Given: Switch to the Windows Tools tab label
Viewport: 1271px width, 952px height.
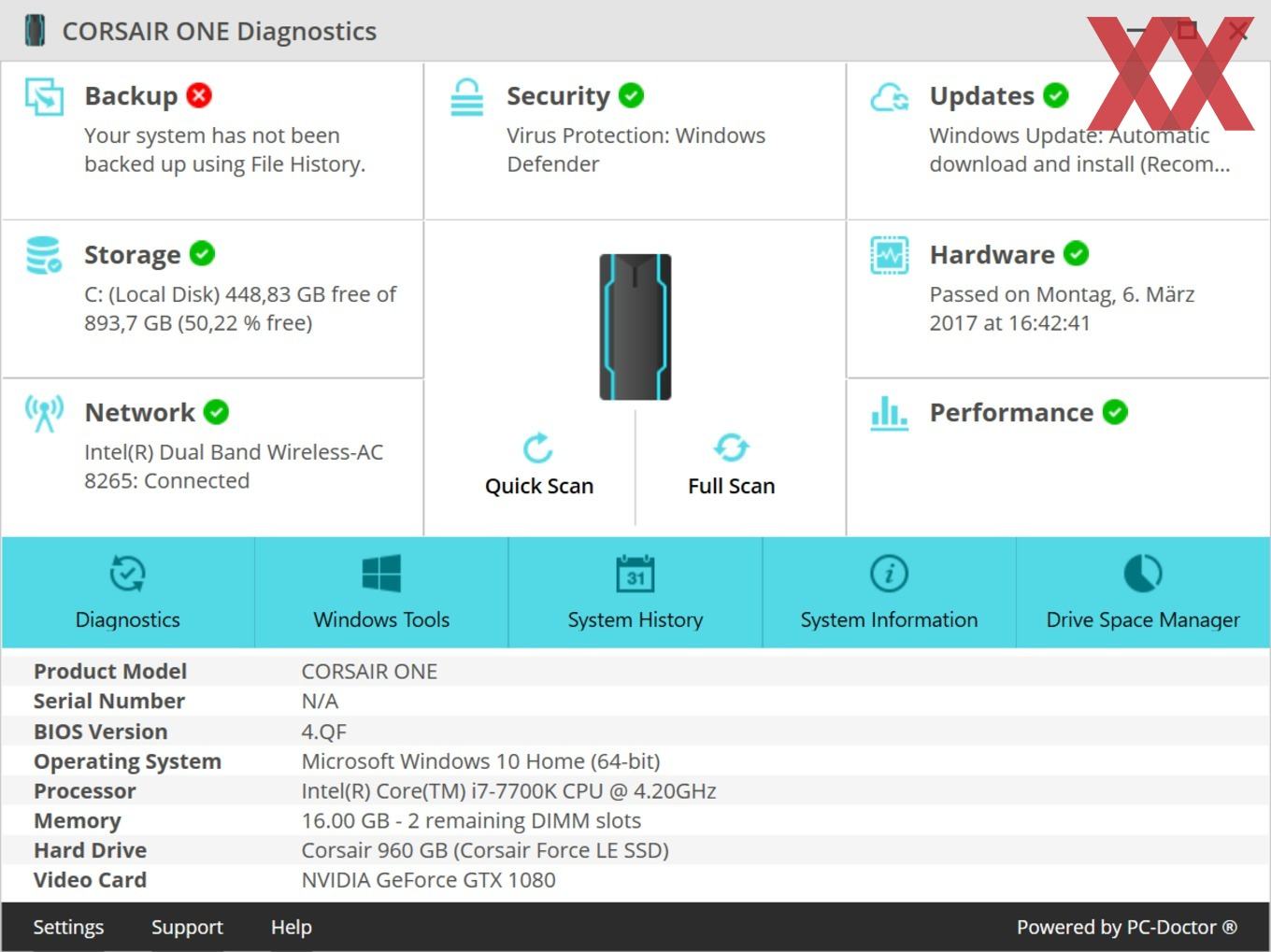Looking at the screenshot, I should 381,619.
